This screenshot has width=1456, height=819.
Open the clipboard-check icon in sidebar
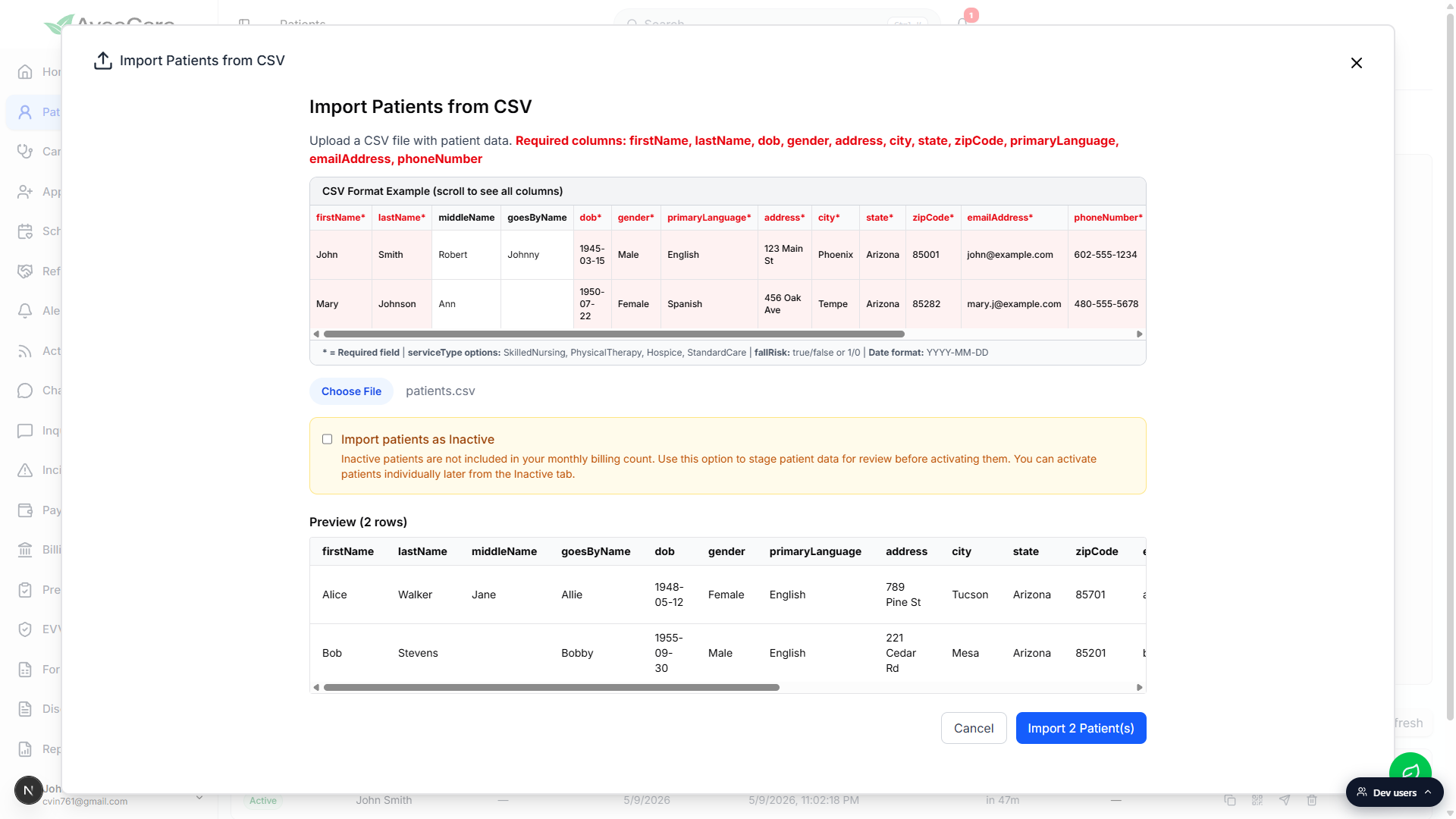point(25,590)
